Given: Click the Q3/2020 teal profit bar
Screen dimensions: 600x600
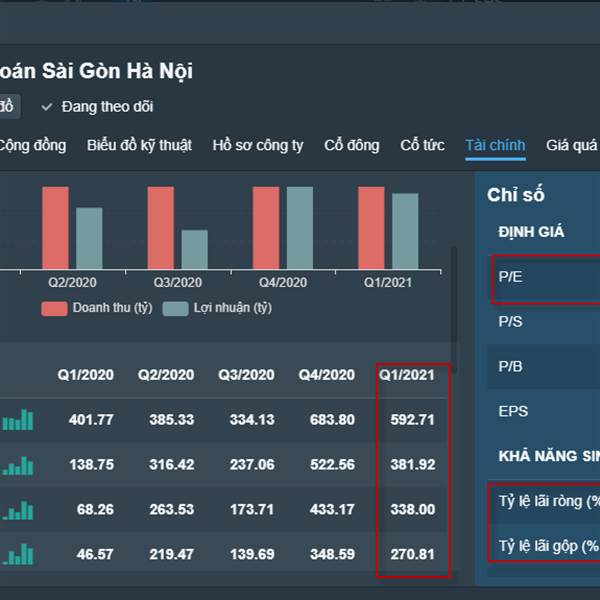Looking at the screenshot, I should pos(194,249).
